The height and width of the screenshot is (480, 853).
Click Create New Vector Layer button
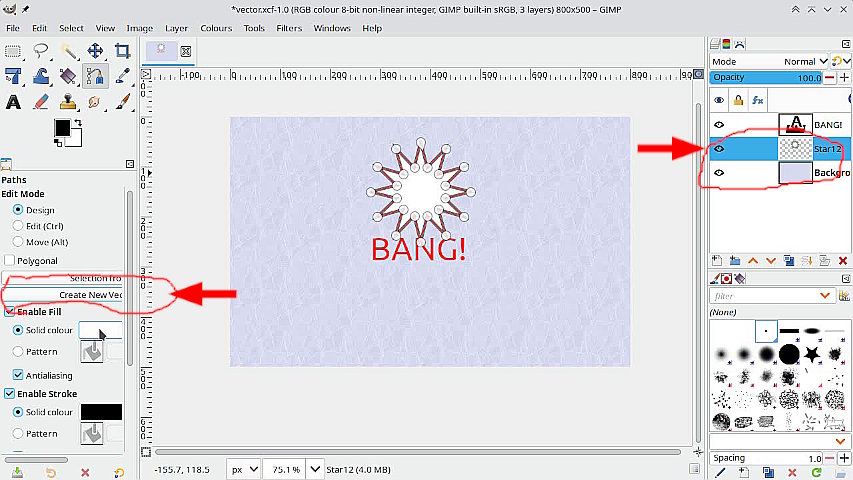pos(63,294)
